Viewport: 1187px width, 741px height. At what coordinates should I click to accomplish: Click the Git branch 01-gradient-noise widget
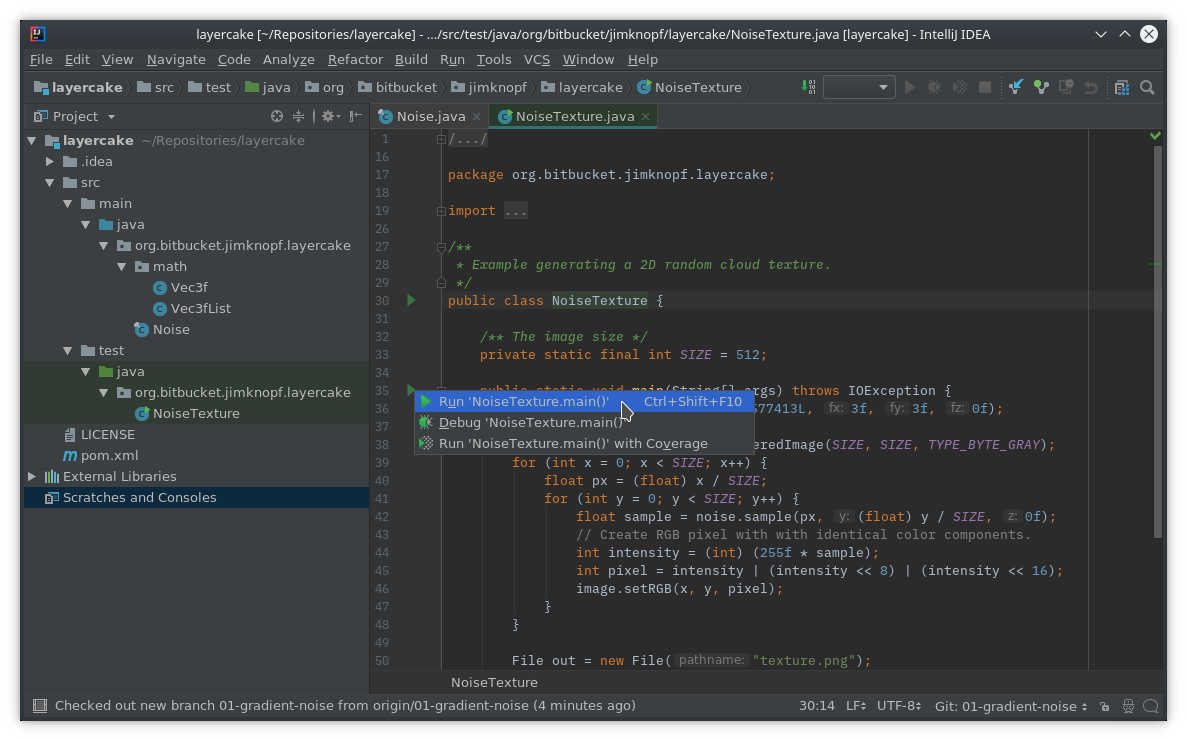1011,706
